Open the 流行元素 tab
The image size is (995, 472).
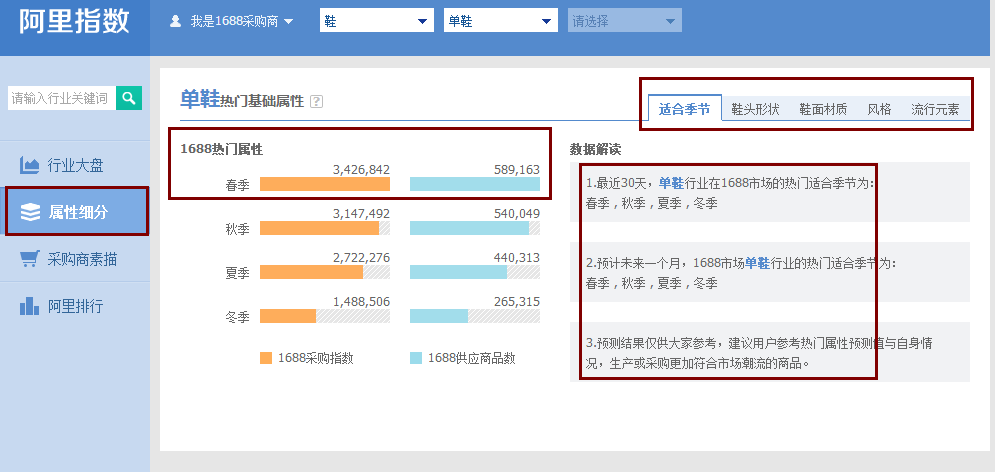(935, 110)
